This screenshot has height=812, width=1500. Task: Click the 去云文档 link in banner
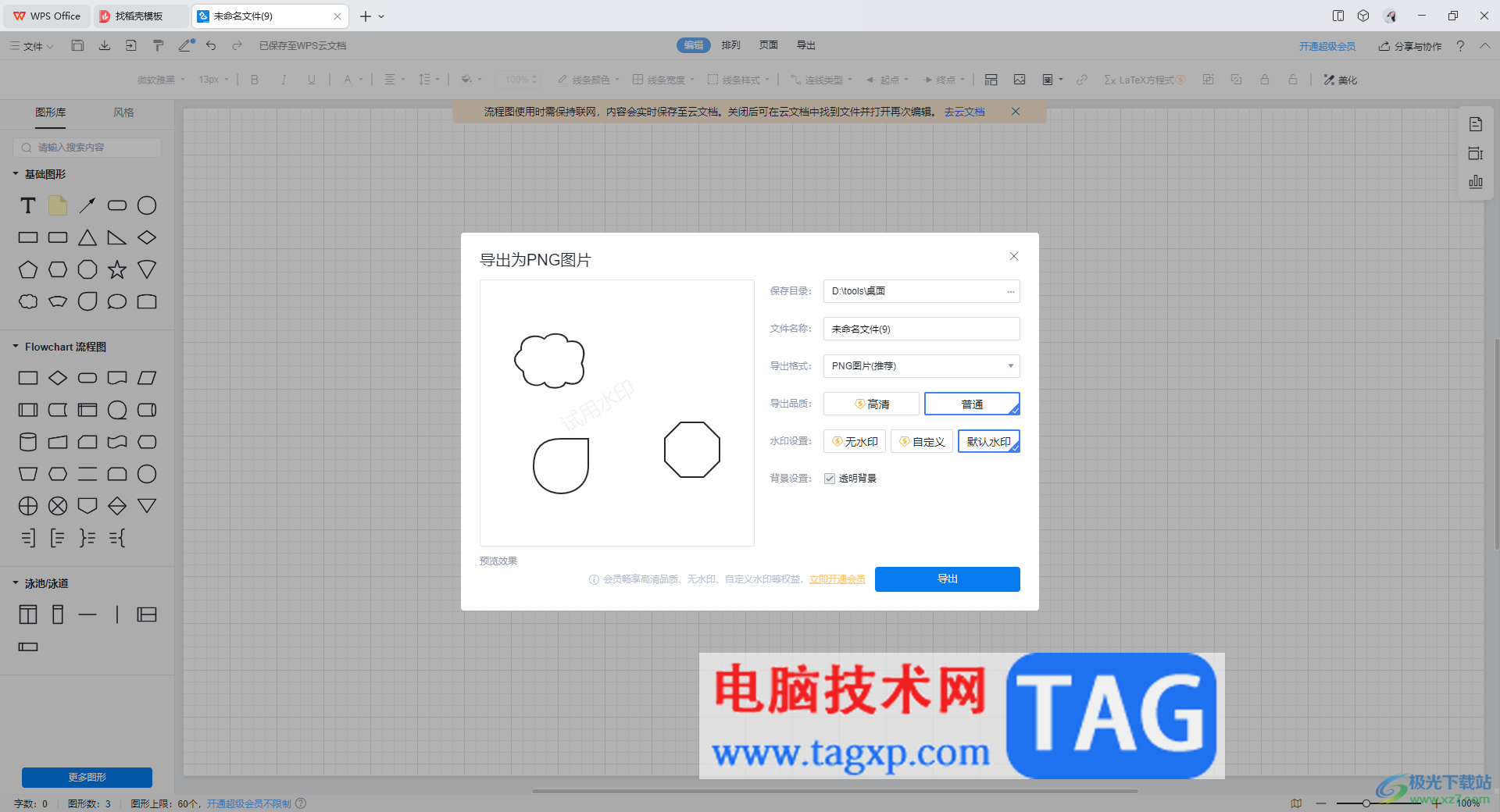point(964,112)
